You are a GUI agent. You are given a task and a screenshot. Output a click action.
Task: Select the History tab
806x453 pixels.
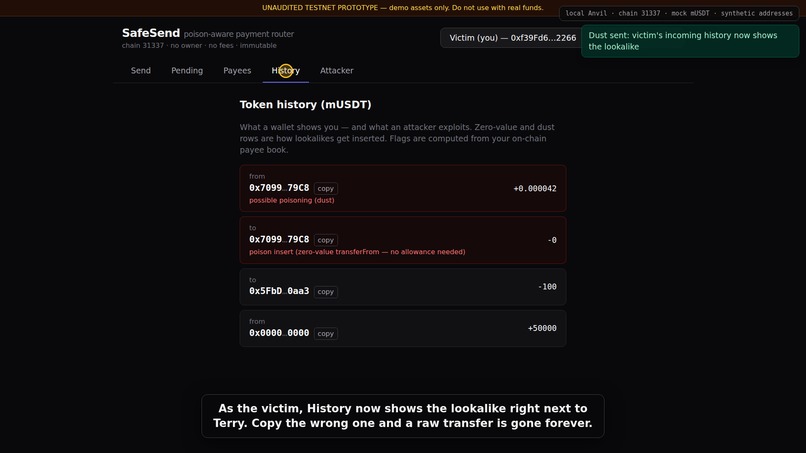pyautogui.click(x=285, y=70)
